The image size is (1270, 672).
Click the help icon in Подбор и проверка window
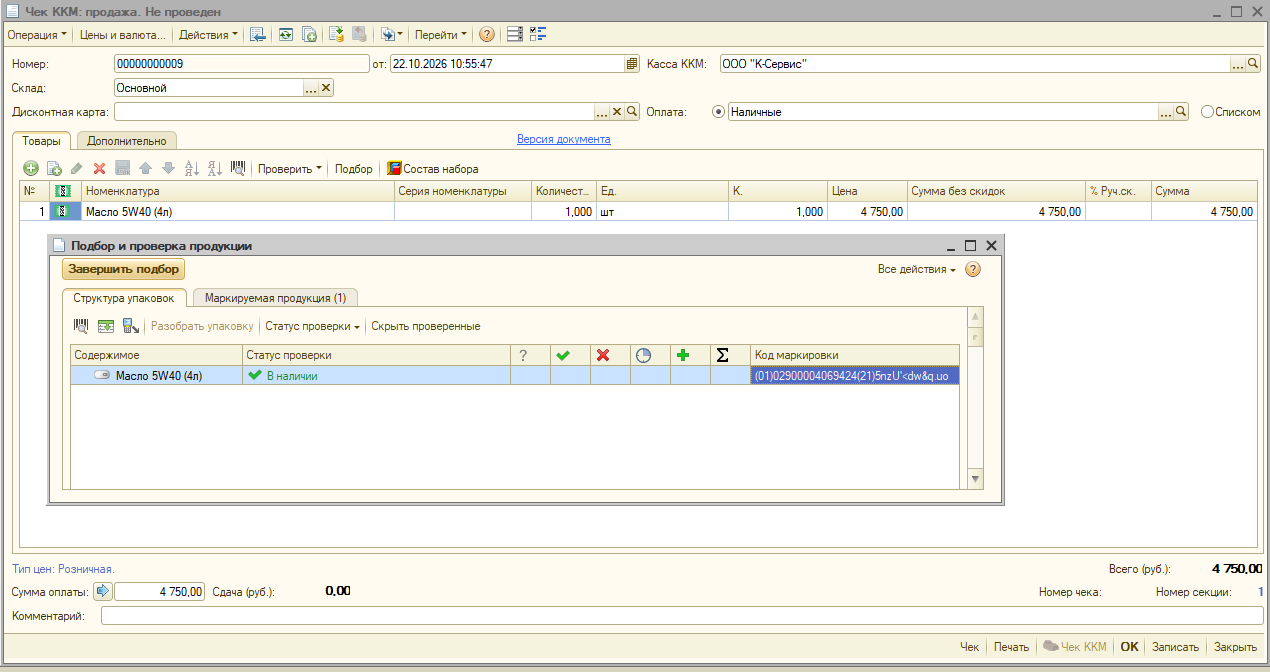[x=972, y=270]
